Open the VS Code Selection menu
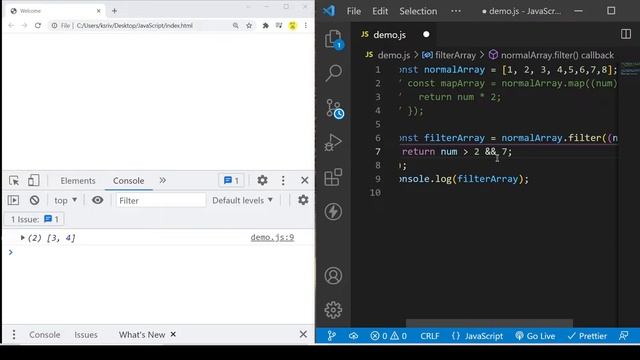 tap(418, 11)
